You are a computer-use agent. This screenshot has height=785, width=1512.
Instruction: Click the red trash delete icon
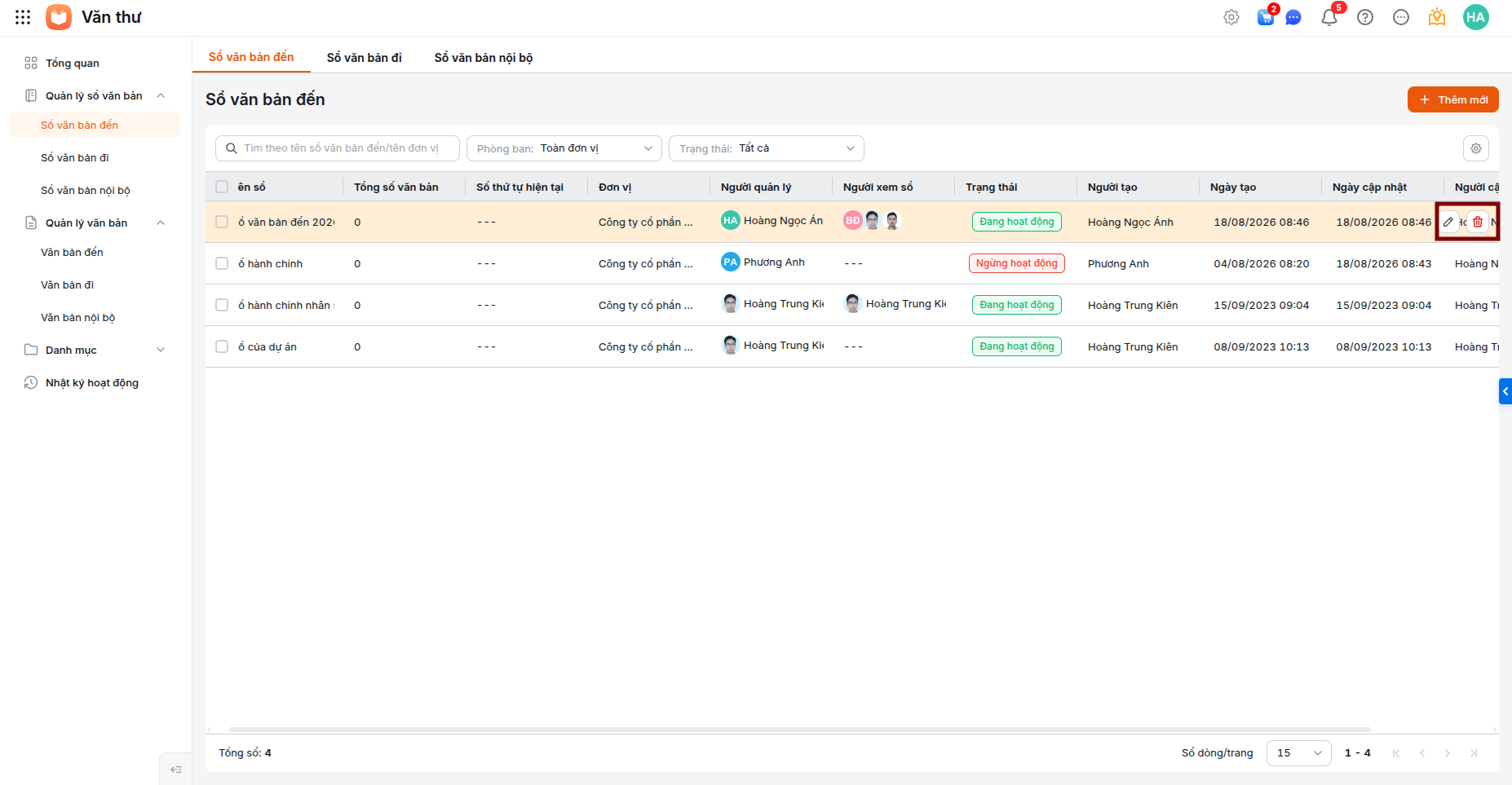click(1478, 222)
